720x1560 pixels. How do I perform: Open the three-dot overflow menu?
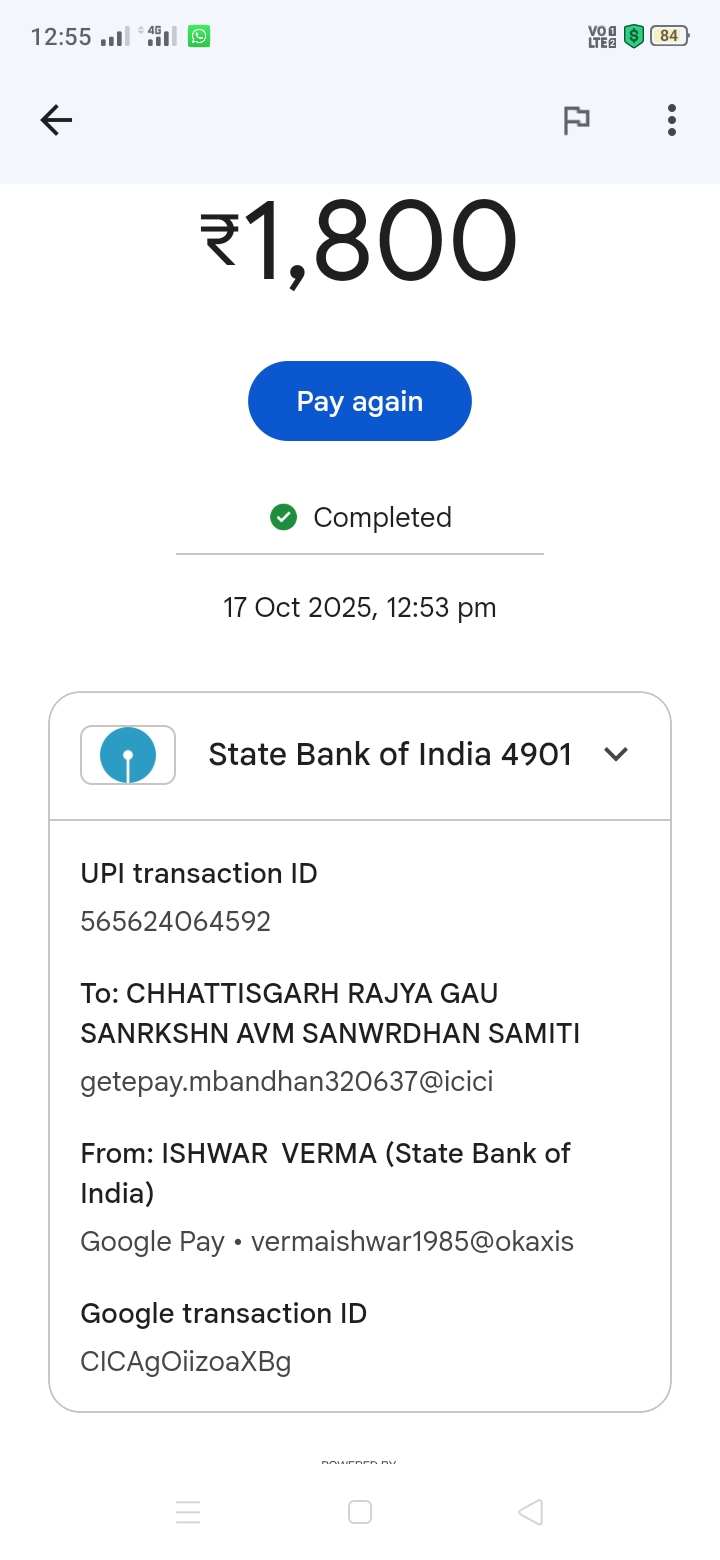[x=672, y=121]
